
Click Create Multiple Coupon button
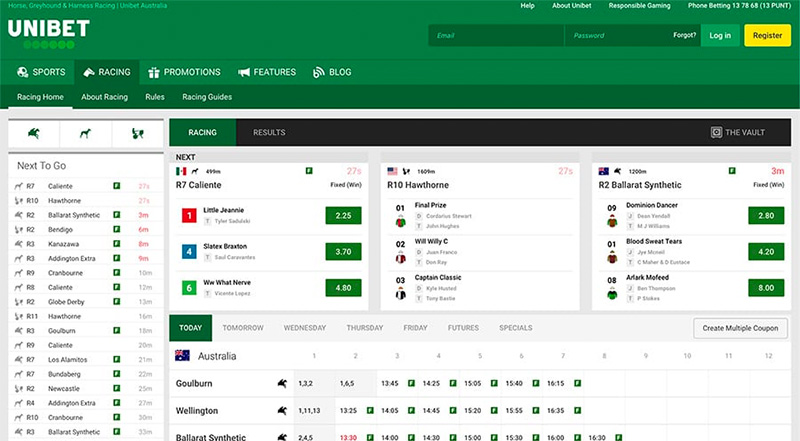[740, 328]
